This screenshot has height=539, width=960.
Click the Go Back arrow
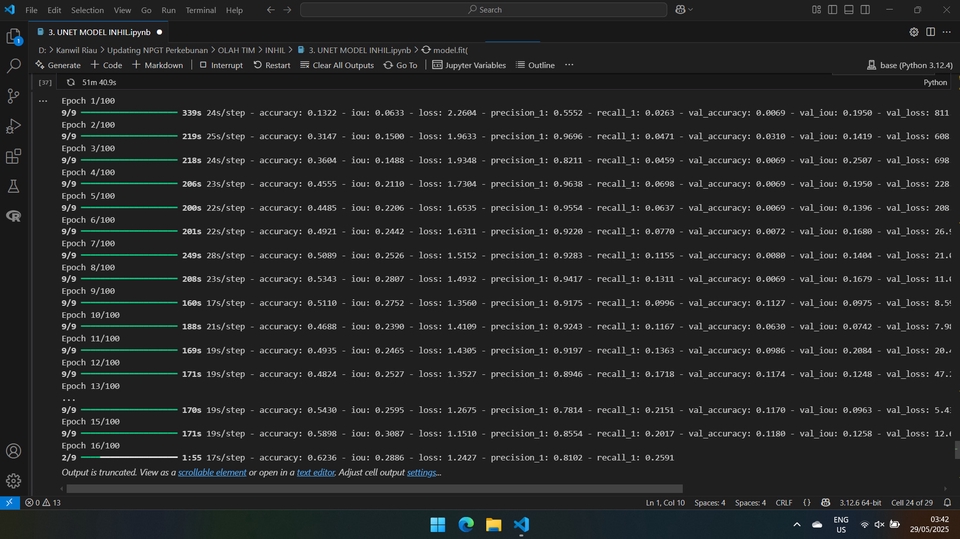(x=271, y=10)
